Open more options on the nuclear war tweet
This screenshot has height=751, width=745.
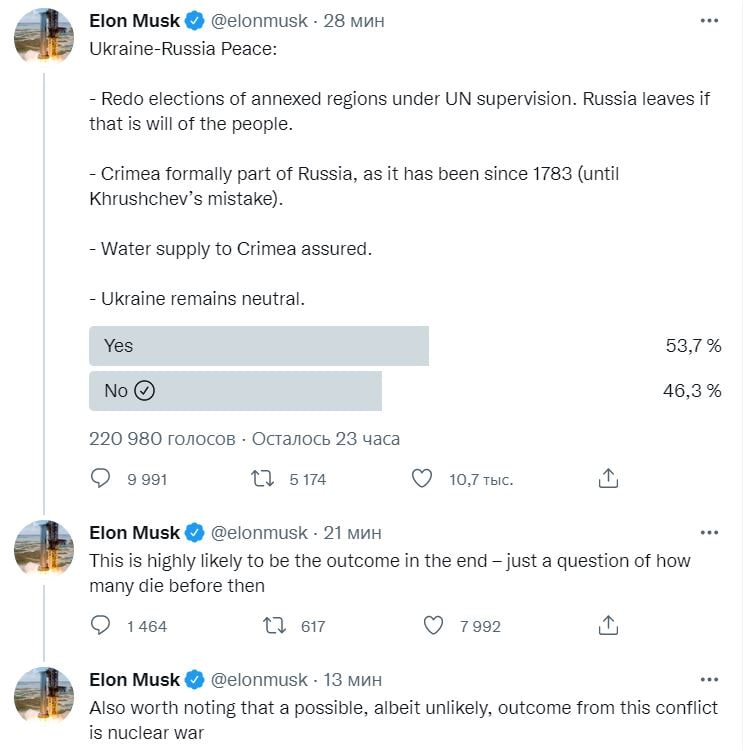(x=709, y=680)
